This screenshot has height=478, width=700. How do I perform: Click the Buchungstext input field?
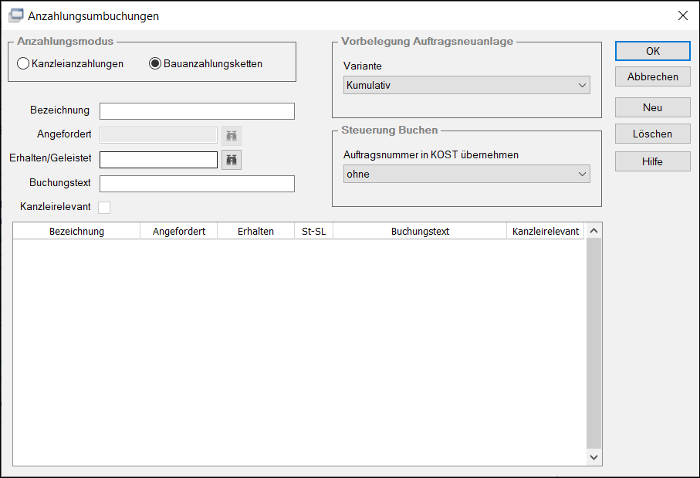[197, 183]
